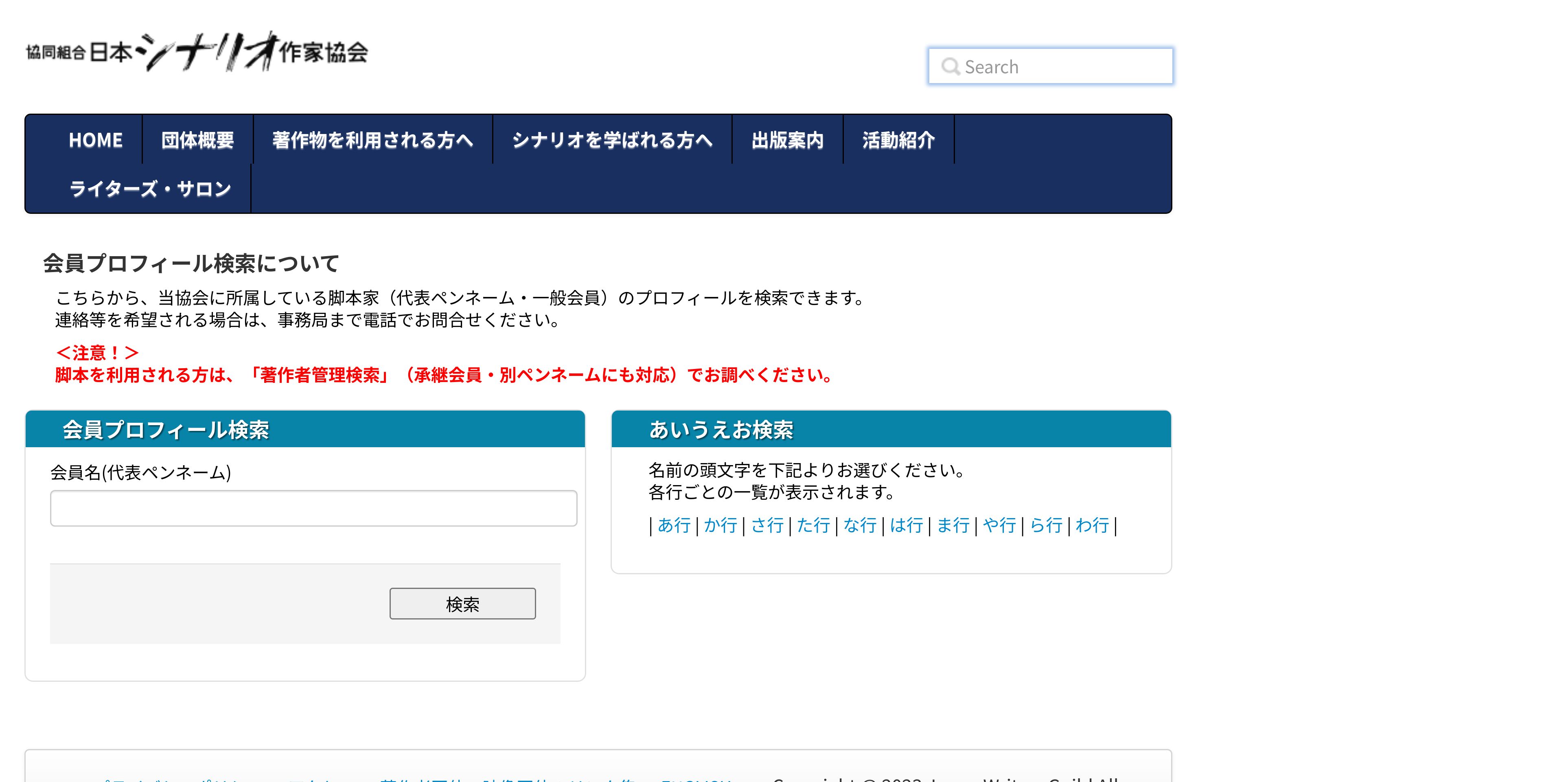Select the な行 index link
1568x782 pixels.
(860, 525)
